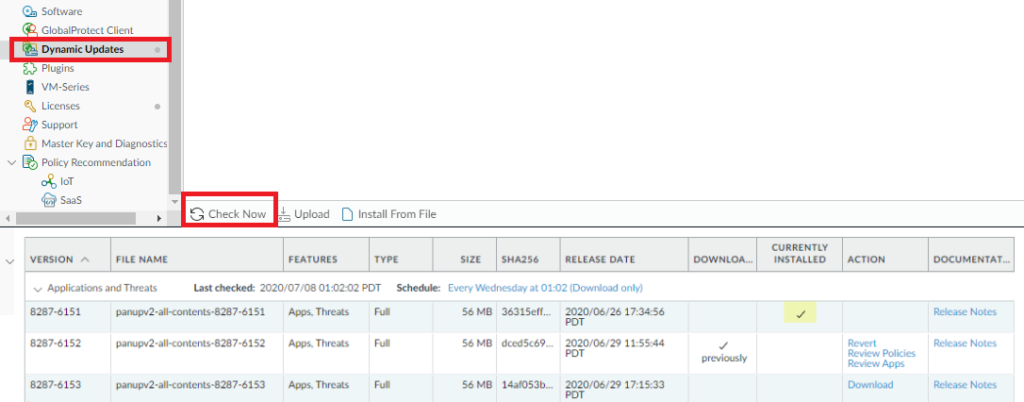Screen dimensions: 1024x402
Task: Open the Support sidebar entry
Action: (59, 125)
